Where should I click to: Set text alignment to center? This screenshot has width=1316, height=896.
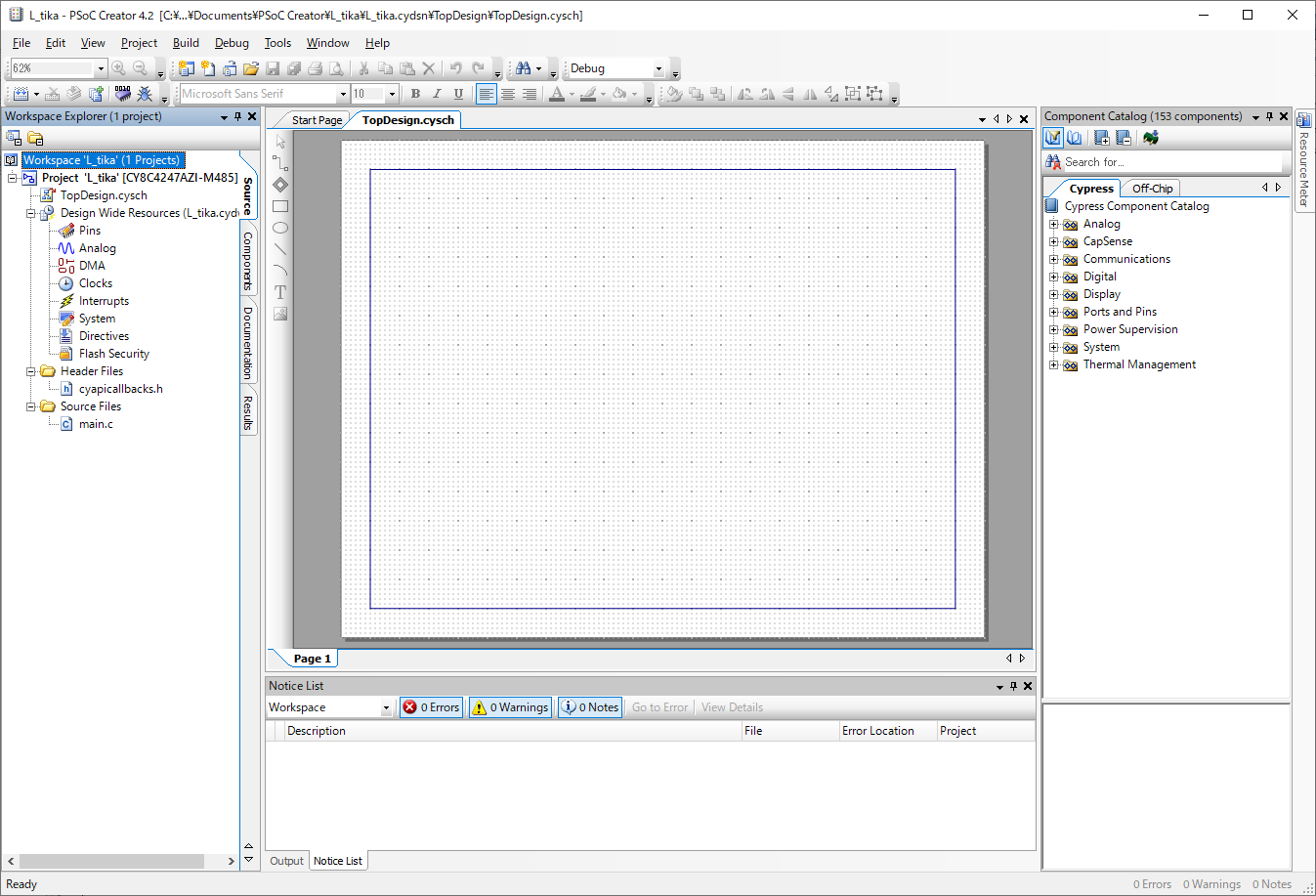(508, 94)
